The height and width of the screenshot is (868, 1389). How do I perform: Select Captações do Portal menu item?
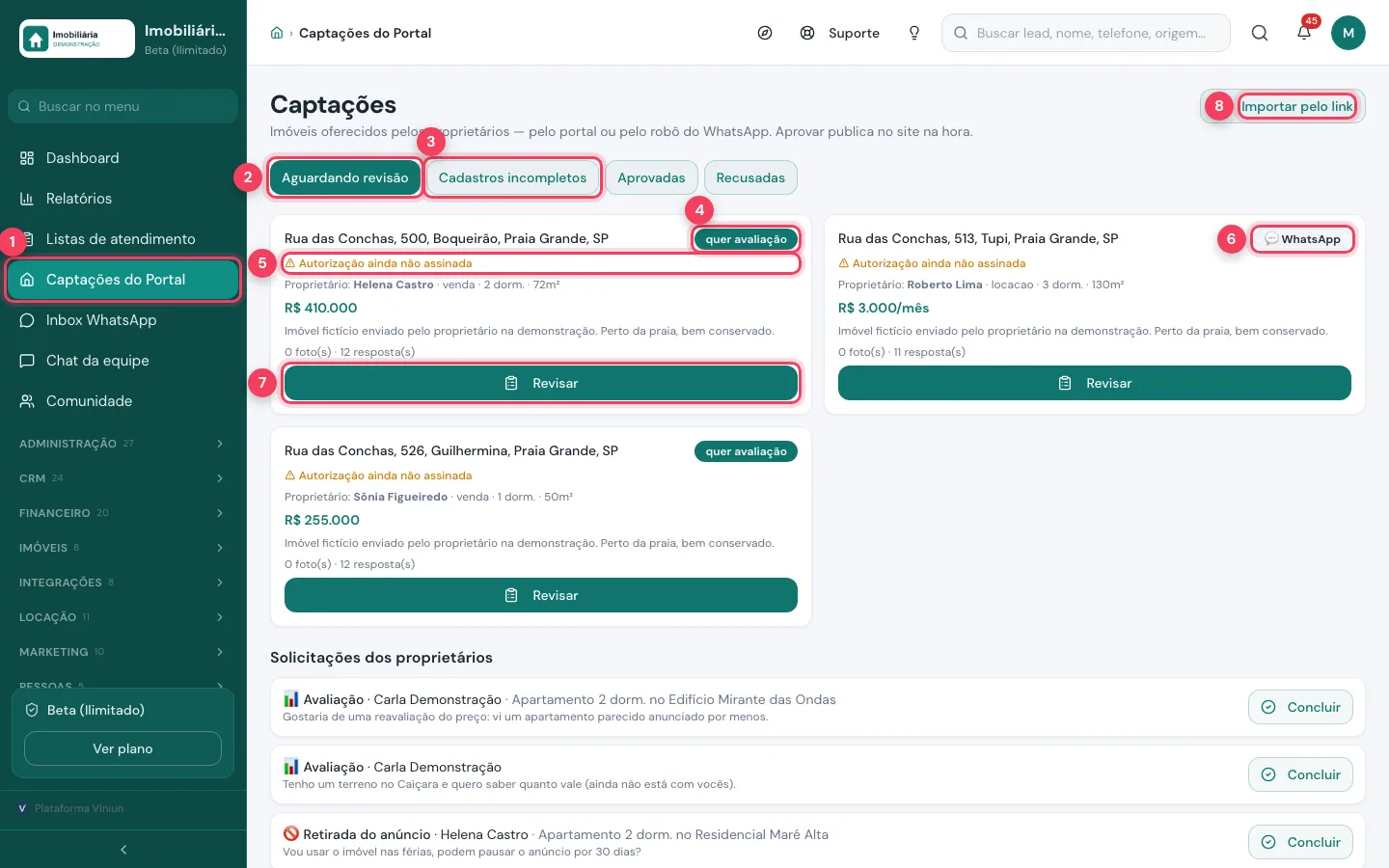coord(123,280)
